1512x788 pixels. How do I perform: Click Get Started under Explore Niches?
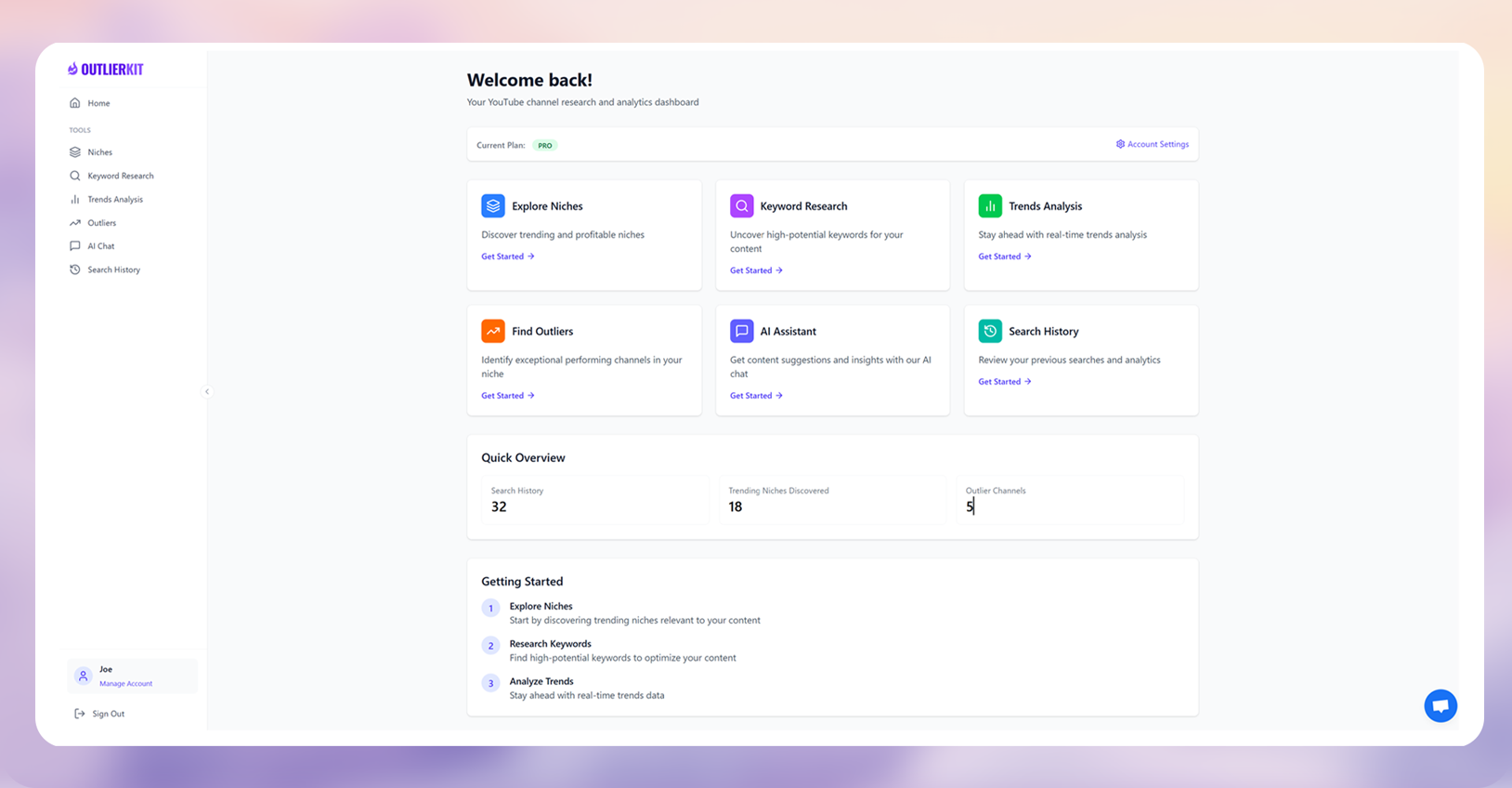[508, 256]
